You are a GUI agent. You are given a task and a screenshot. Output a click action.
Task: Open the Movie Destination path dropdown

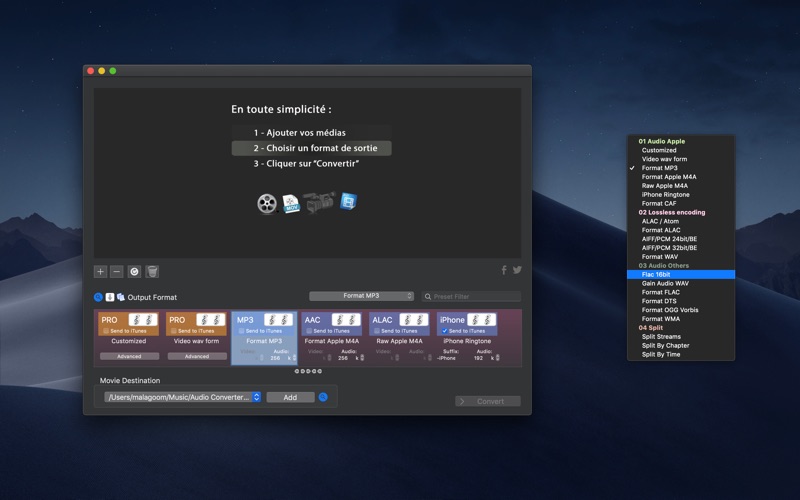pos(183,397)
